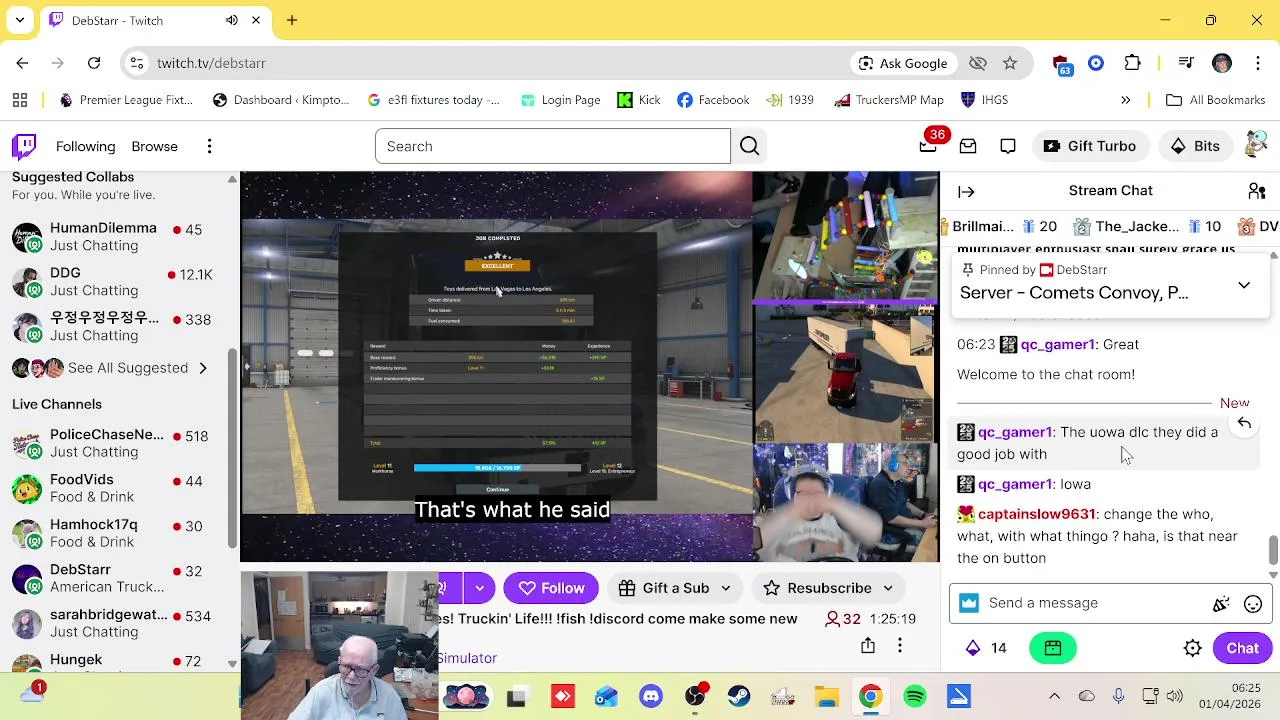Click the Gift Turbo button
The height and width of the screenshot is (720, 1280).
pyautogui.click(x=1089, y=146)
